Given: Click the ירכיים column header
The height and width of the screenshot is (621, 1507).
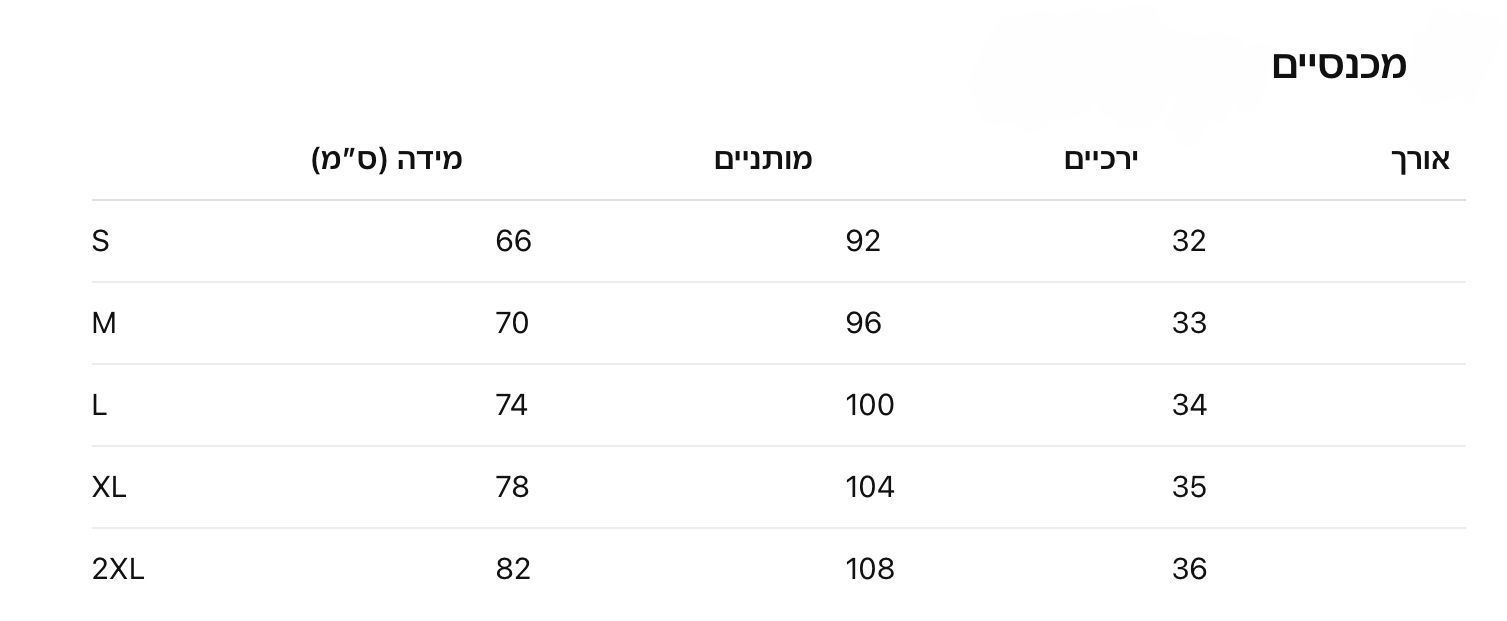Looking at the screenshot, I should tap(1103, 159).
